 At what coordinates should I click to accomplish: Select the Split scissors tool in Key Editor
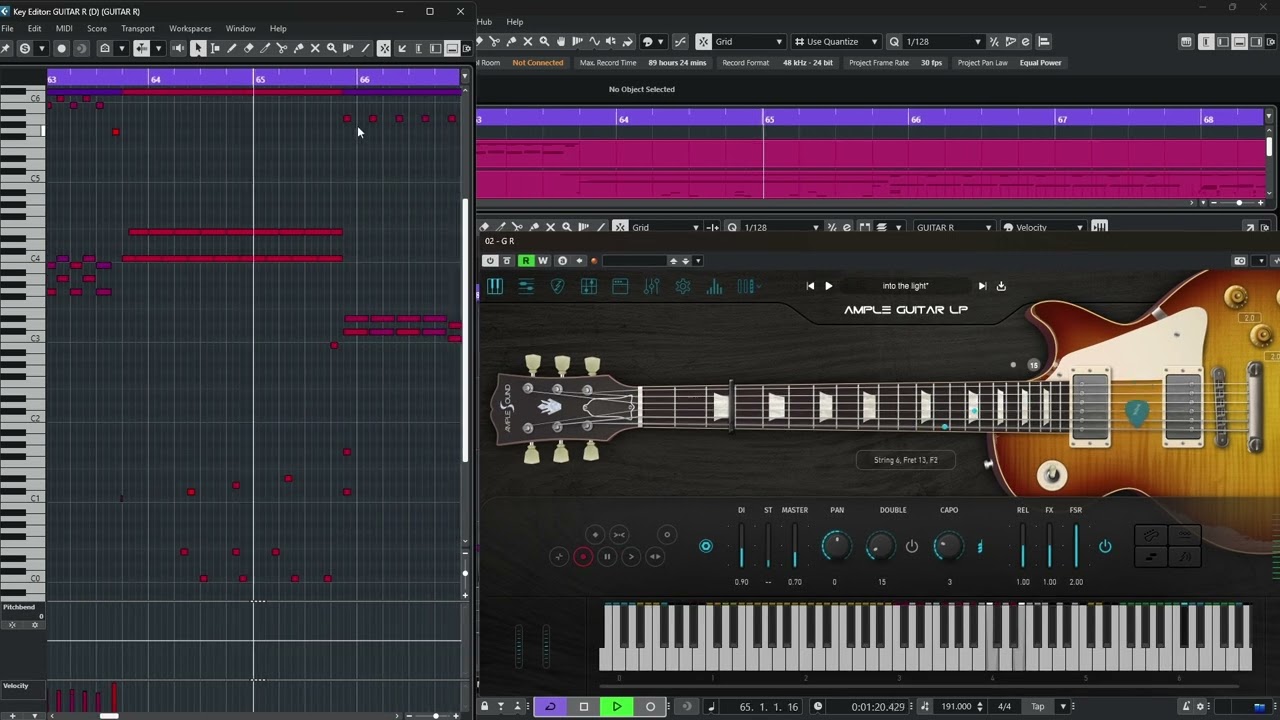[x=282, y=48]
